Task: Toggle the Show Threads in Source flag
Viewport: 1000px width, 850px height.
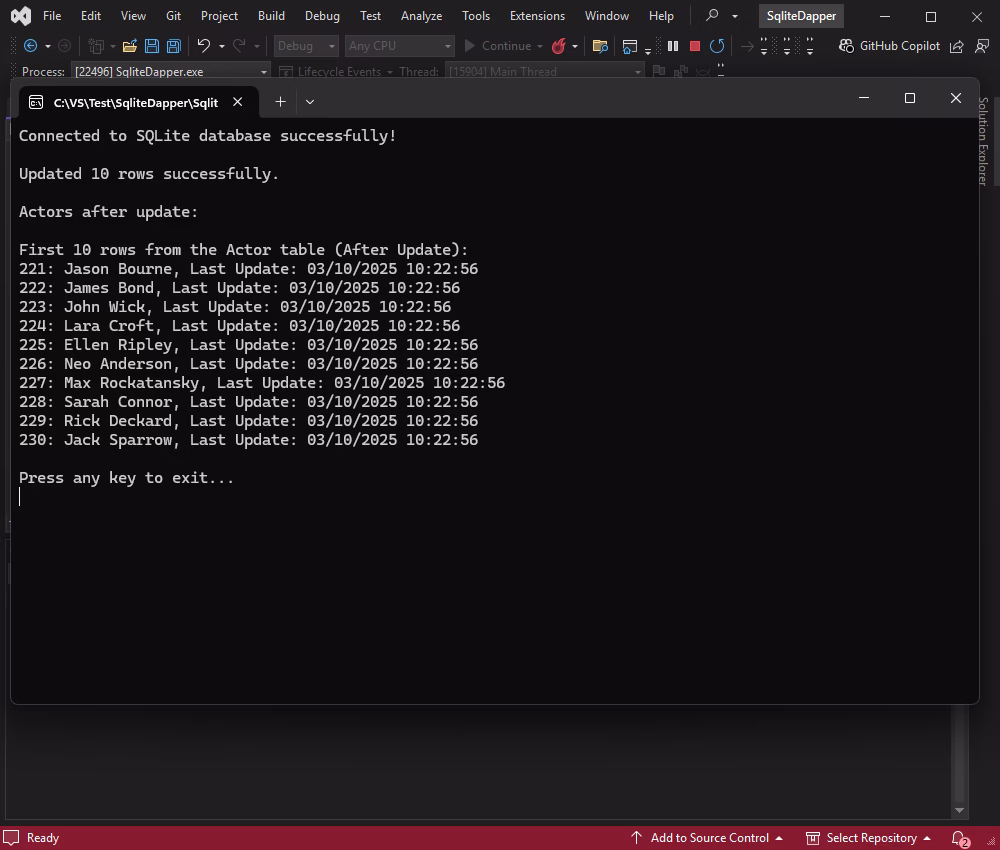Action: [658, 71]
